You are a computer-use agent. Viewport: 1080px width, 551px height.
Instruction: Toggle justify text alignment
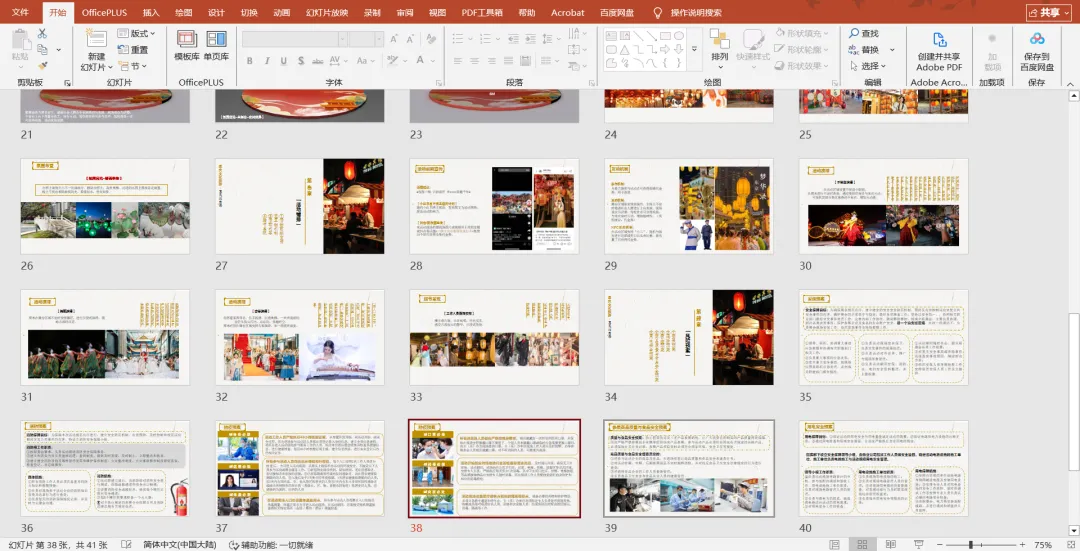508,61
